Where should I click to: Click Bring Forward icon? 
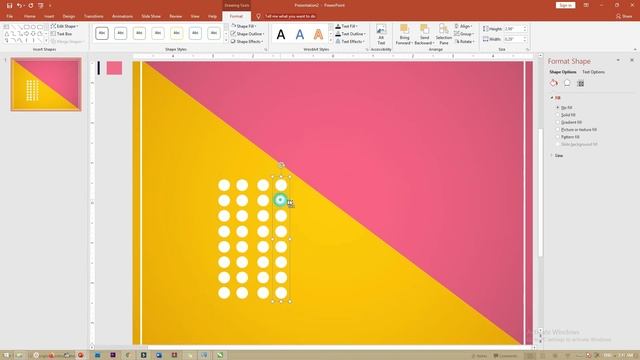click(x=404, y=35)
